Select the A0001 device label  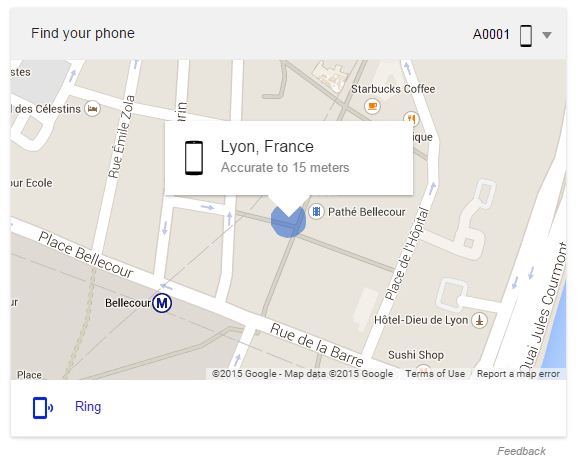(x=491, y=34)
